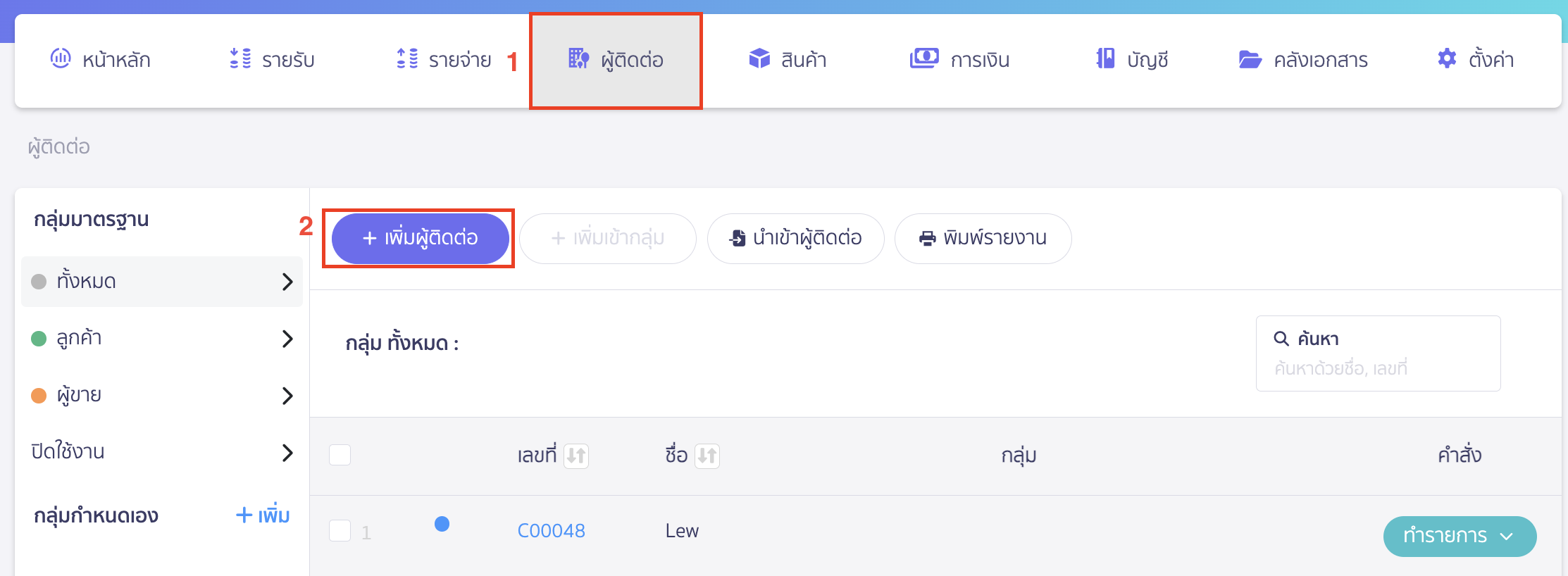
Task: Check the checkbox for contact Lew
Action: (x=340, y=532)
